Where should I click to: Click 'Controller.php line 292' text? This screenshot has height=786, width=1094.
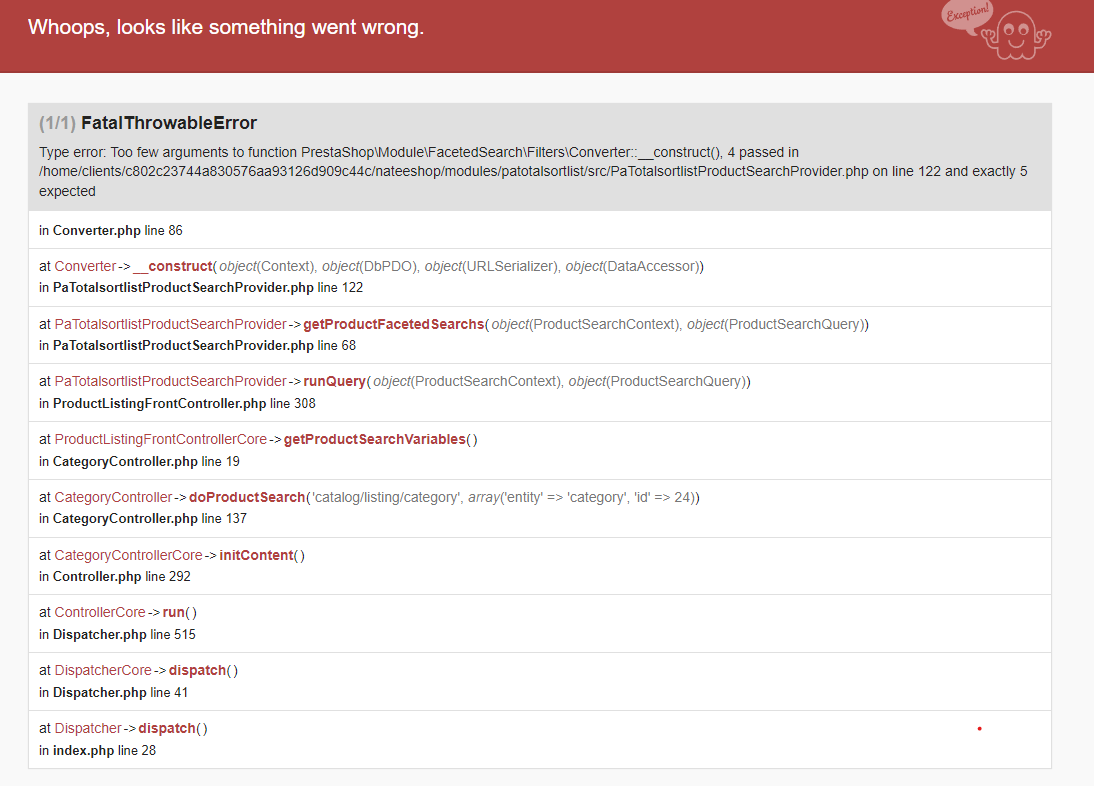(121, 576)
